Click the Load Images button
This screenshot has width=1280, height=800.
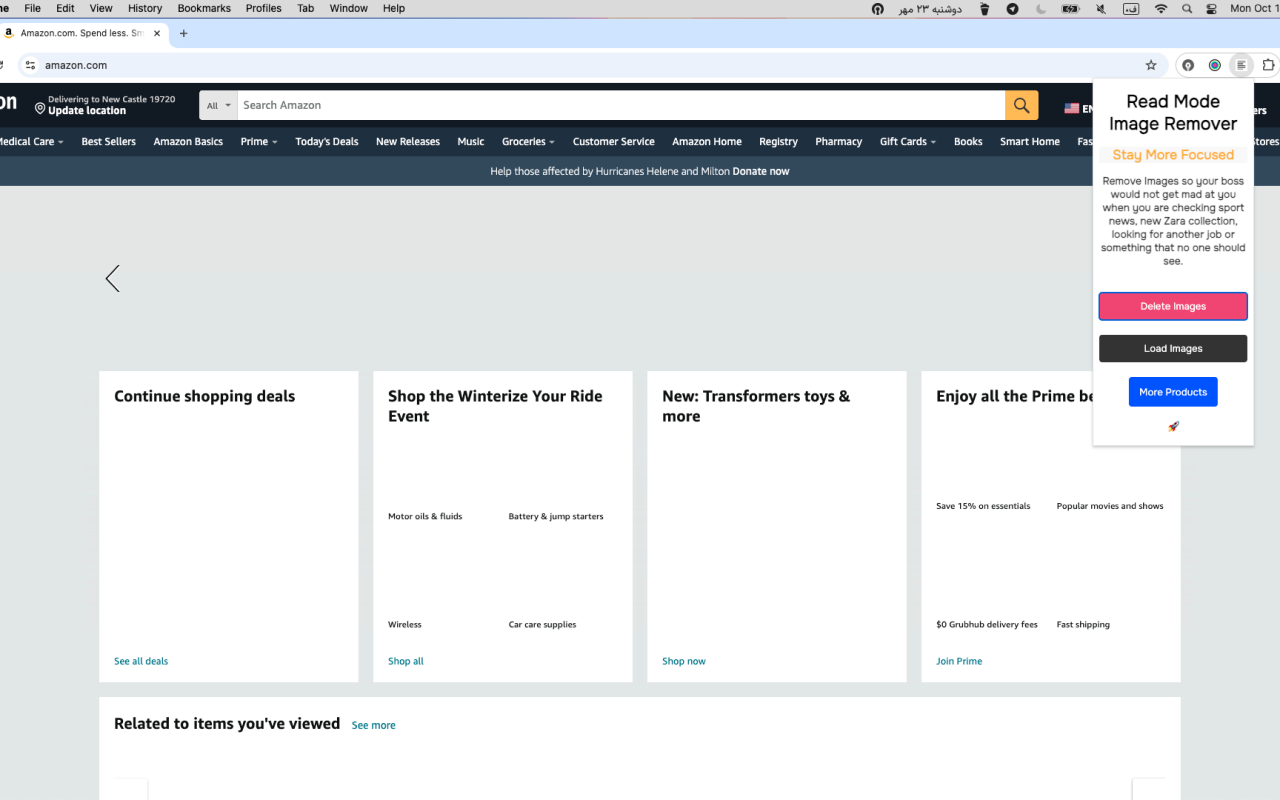(x=1173, y=348)
